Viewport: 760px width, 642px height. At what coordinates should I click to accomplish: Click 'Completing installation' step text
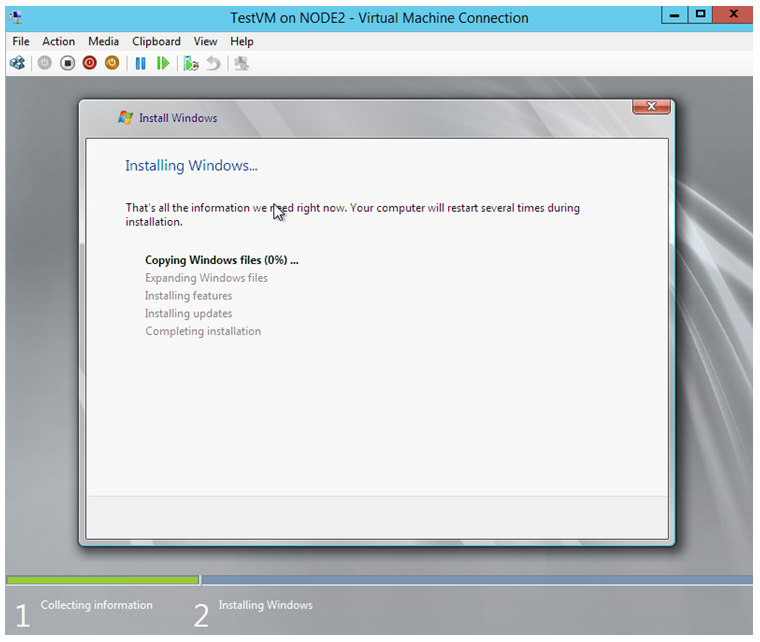point(203,331)
